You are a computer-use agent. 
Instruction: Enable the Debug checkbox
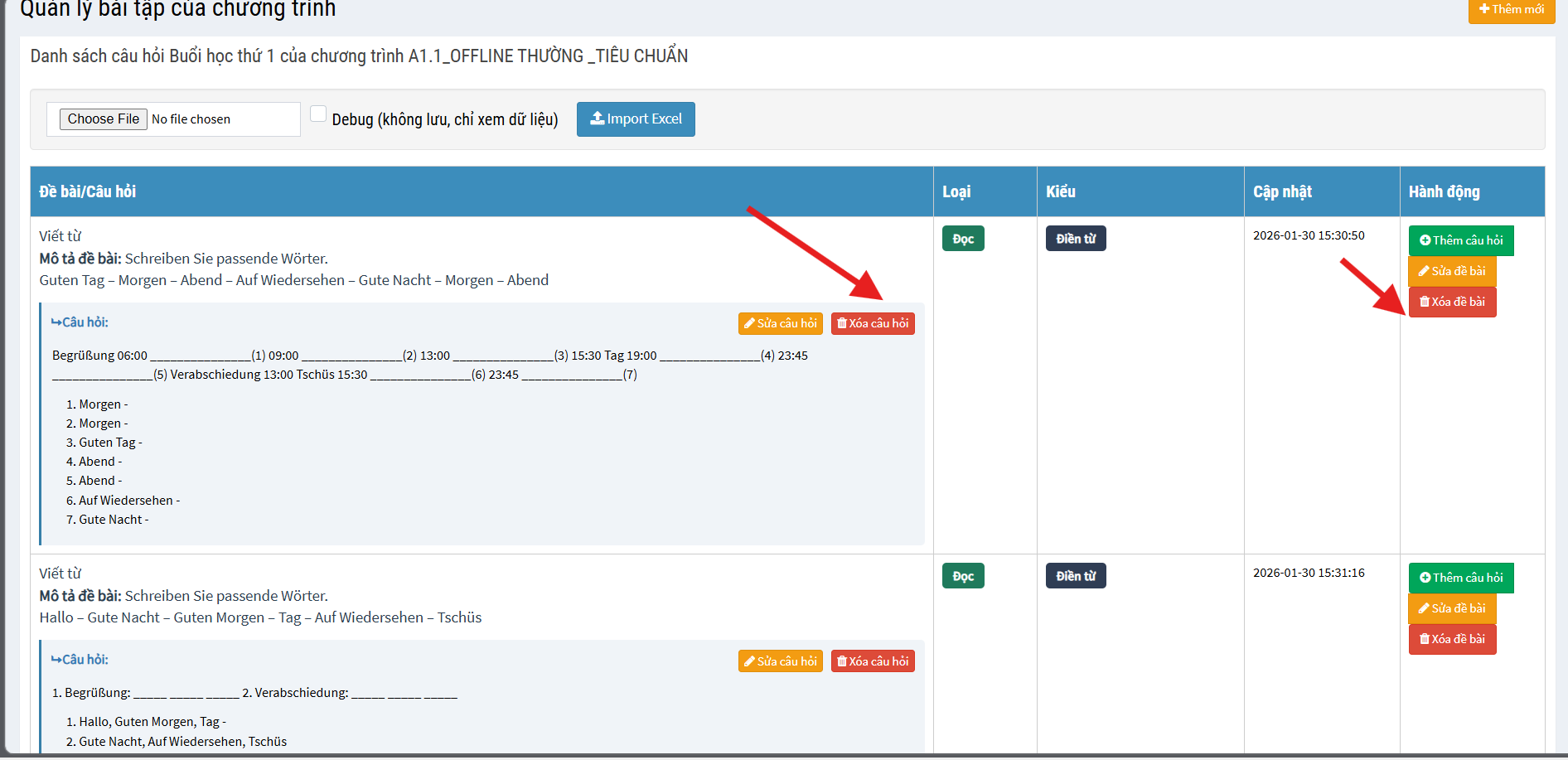(318, 114)
